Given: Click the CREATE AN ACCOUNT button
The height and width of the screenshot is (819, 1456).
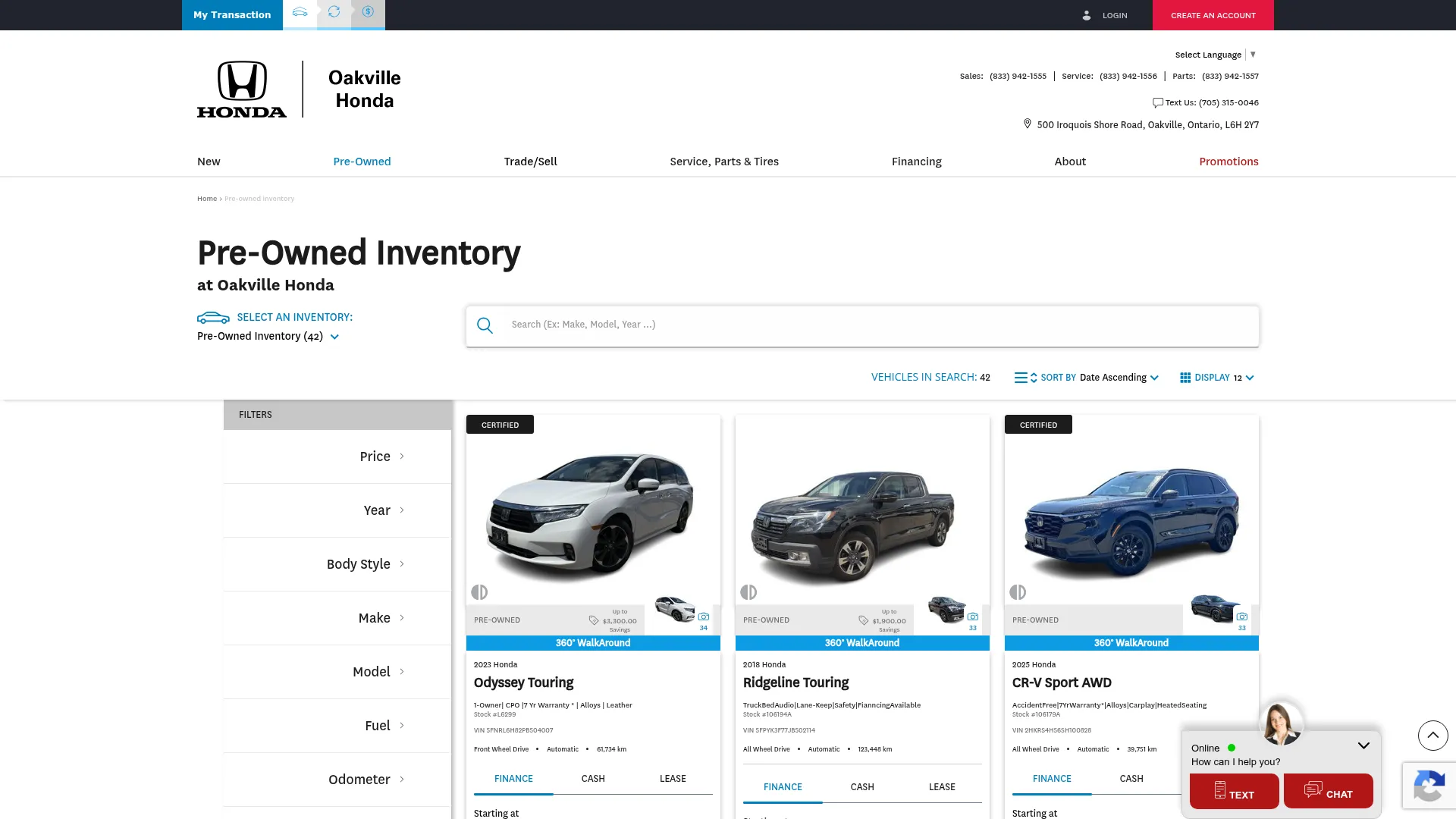Looking at the screenshot, I should tap(1213, 15).
